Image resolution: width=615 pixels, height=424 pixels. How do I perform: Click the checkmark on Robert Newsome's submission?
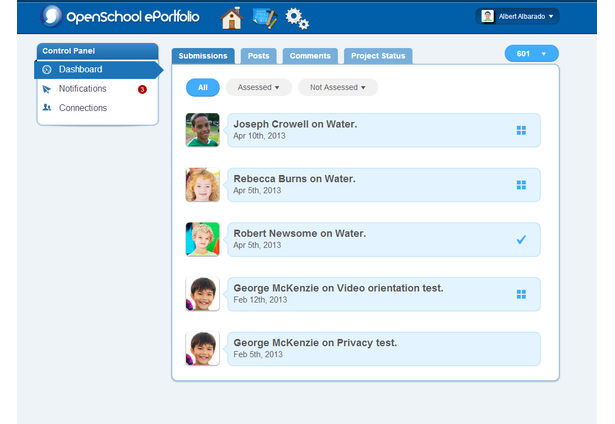tap(521, 240)
